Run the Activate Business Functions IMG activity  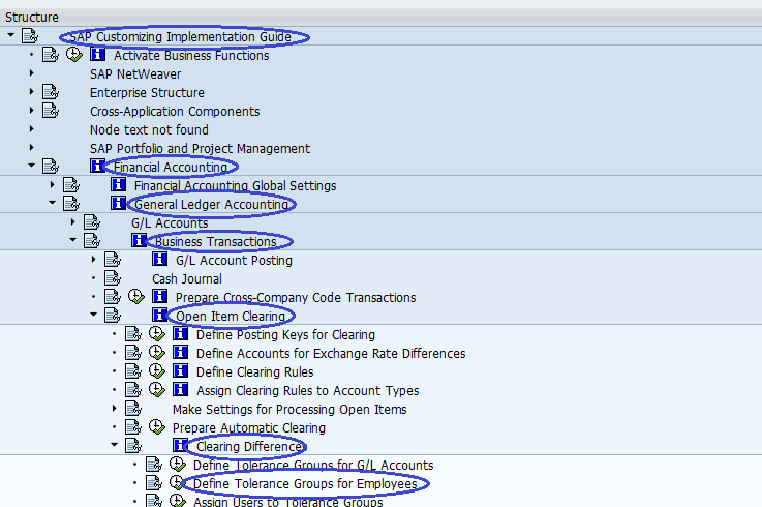click(x=74, y=54)
